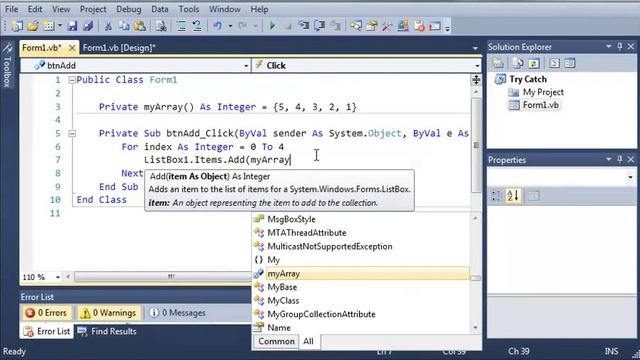Screen dimensions: 640x360
Task: Click the Error List toolbar icon
Action: 419,26
